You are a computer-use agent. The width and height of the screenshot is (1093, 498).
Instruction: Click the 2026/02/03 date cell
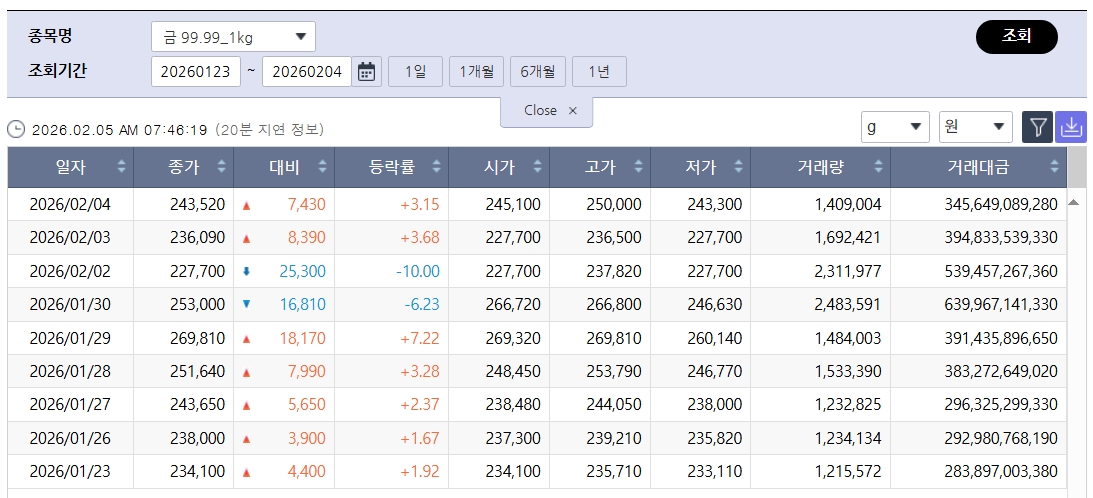70,238
